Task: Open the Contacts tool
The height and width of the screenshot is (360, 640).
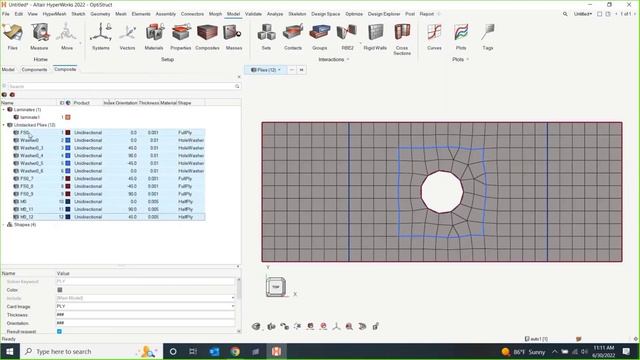Action: (x=293, y=37)
